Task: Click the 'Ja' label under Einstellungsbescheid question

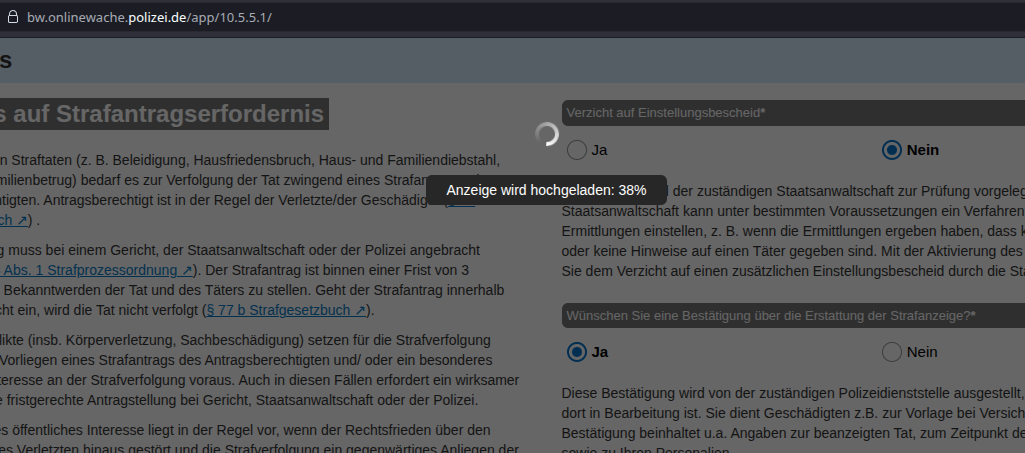Action: (600, 150)
